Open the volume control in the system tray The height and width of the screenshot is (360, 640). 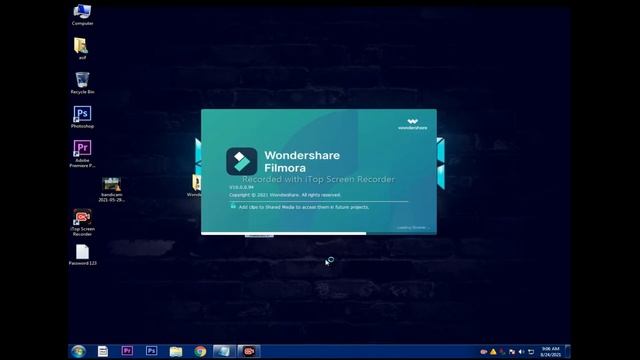[x=521, y=351]
